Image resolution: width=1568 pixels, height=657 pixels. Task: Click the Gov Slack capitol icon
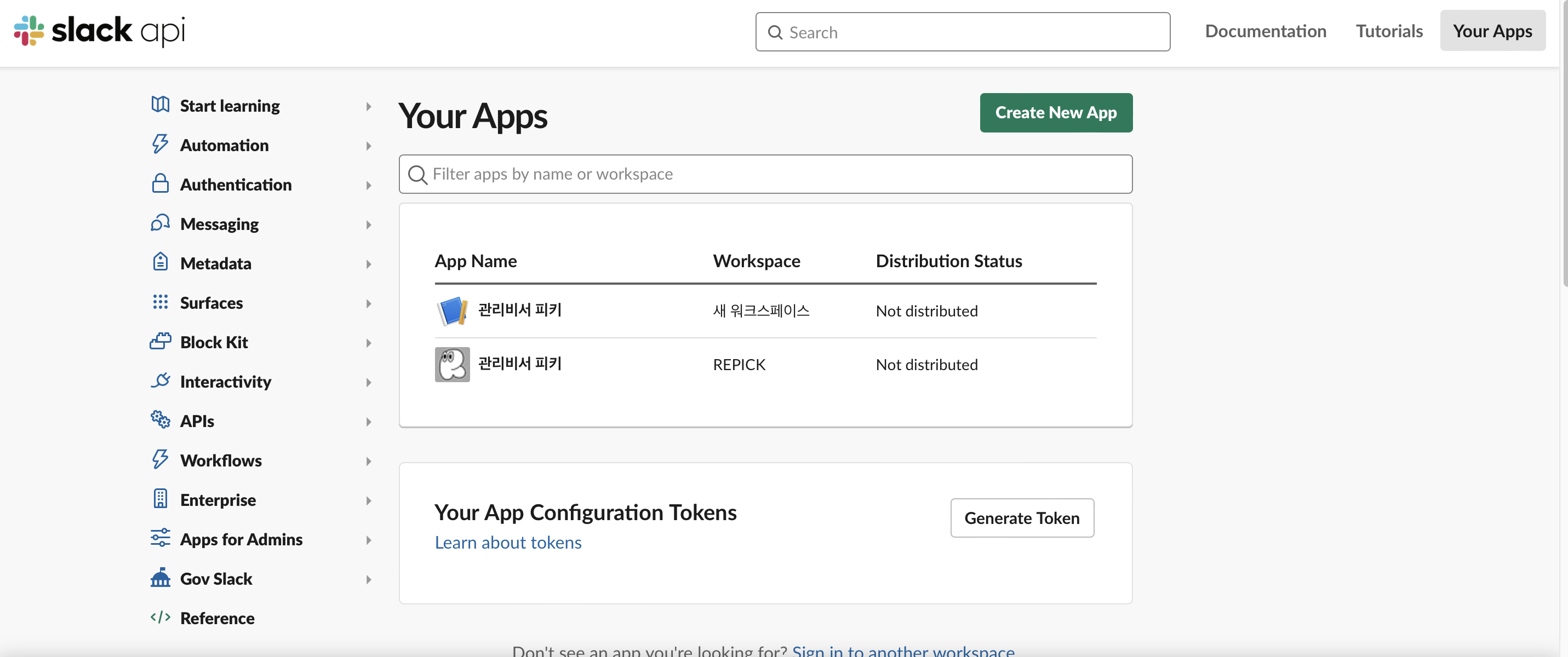[160, 578]
